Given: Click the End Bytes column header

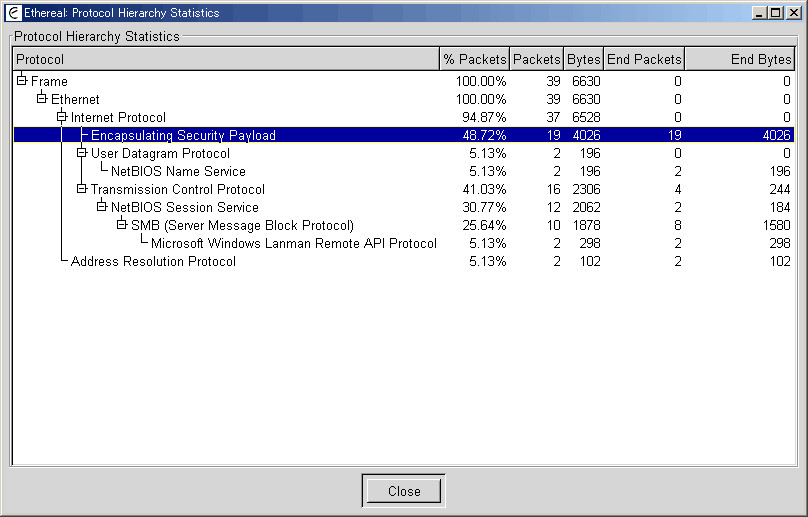Looking at the screenshot, I should coord(740,59).
